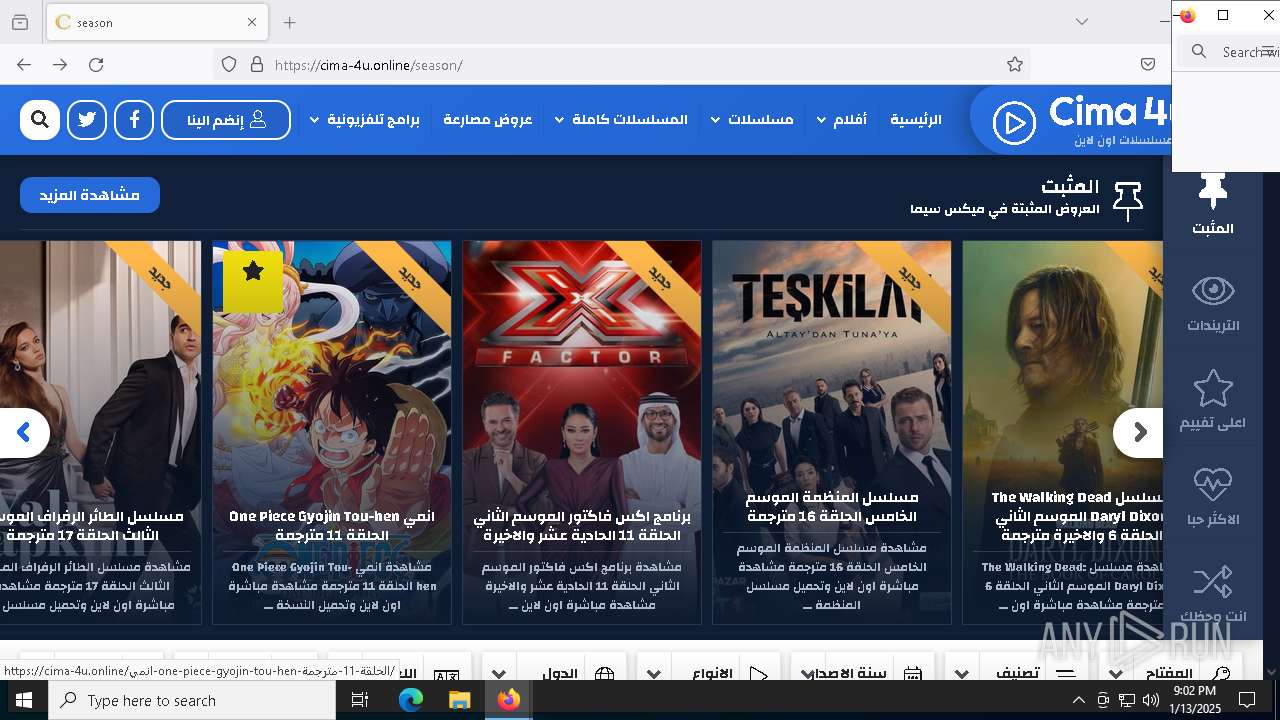Launch Microsoft Edge from taskbar
The width and height of the screenshot is (1280, 720).
(x=411, y=700)
